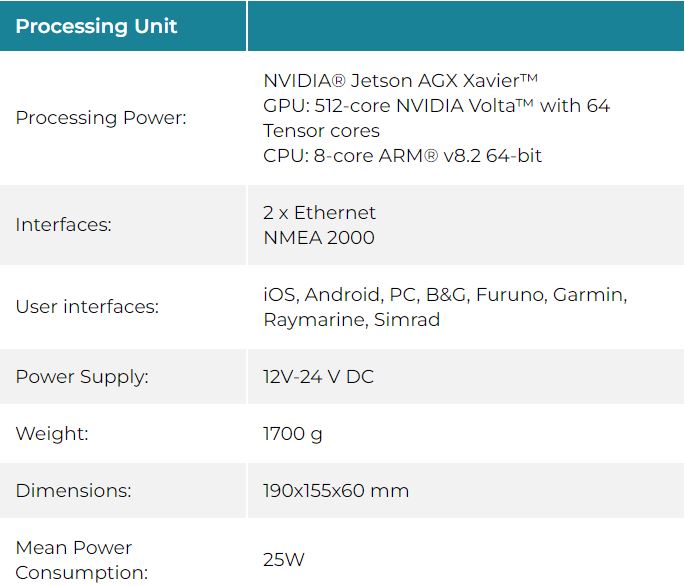Viewport: 685px width, 586px height.
Task: Select the Interfaces row label
Action: point(63,225)
